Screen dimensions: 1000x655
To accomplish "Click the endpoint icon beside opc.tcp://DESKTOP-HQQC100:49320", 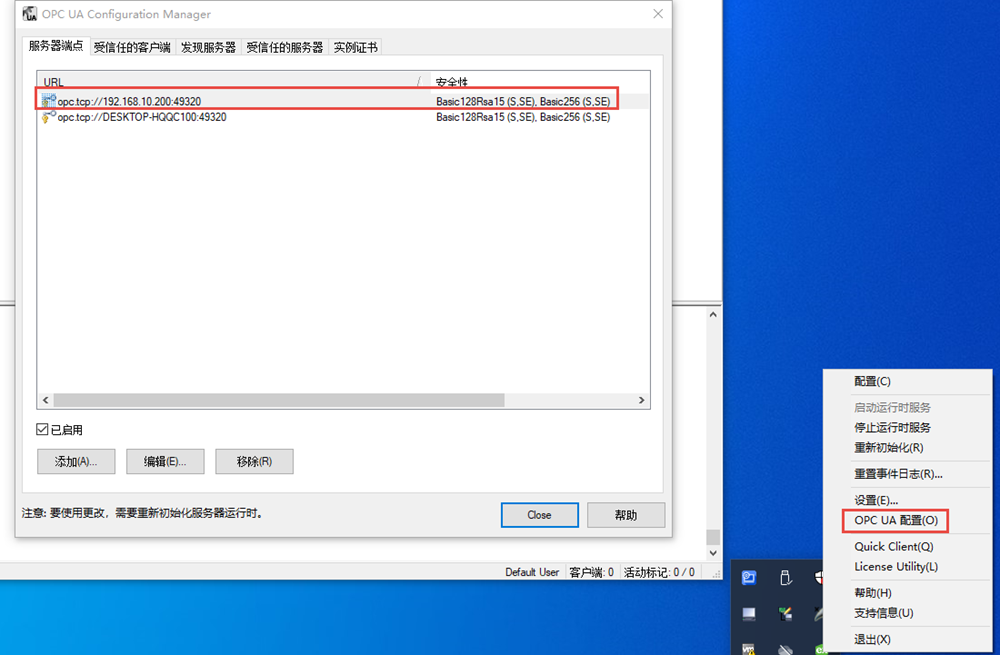I will point(48,117).
